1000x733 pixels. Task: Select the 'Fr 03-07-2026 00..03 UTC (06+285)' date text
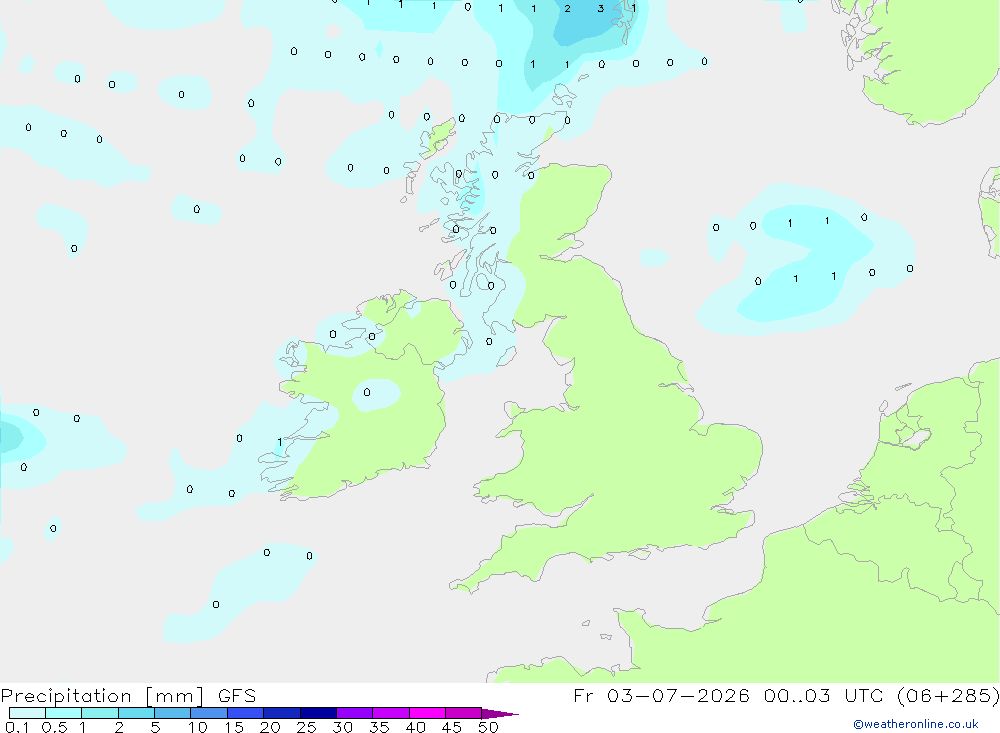click(786, 695)
